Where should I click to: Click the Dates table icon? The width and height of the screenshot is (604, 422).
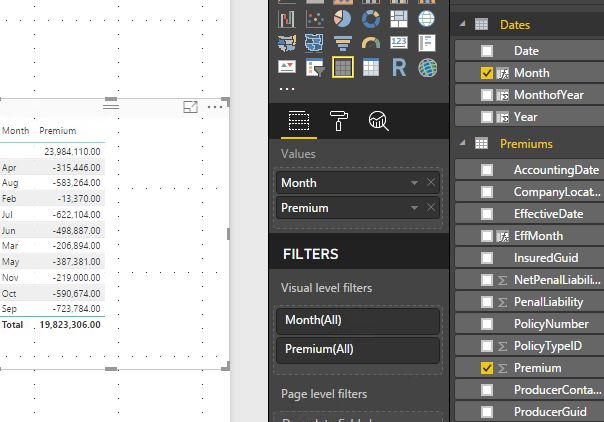point(481,24)
